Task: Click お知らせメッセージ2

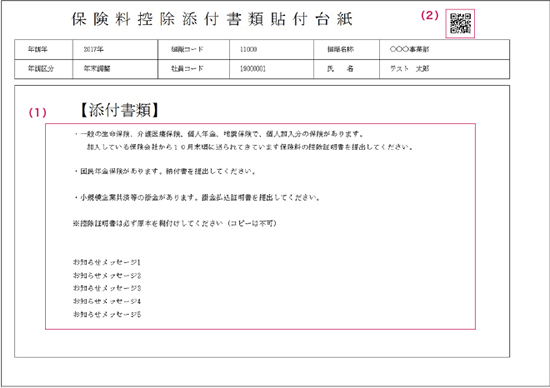Action: coord(107,275)
